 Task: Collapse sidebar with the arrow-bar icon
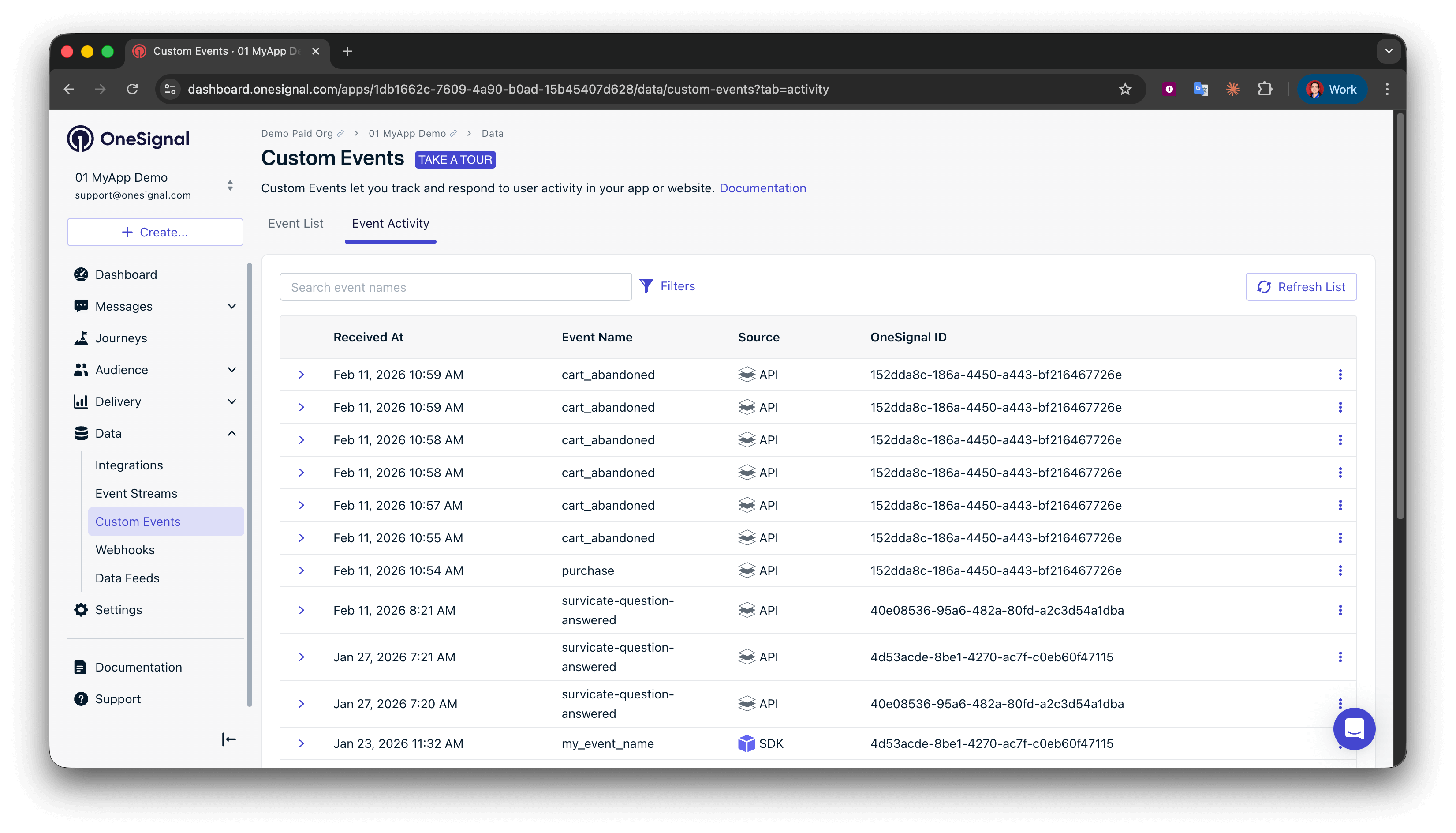coord(229,740)
